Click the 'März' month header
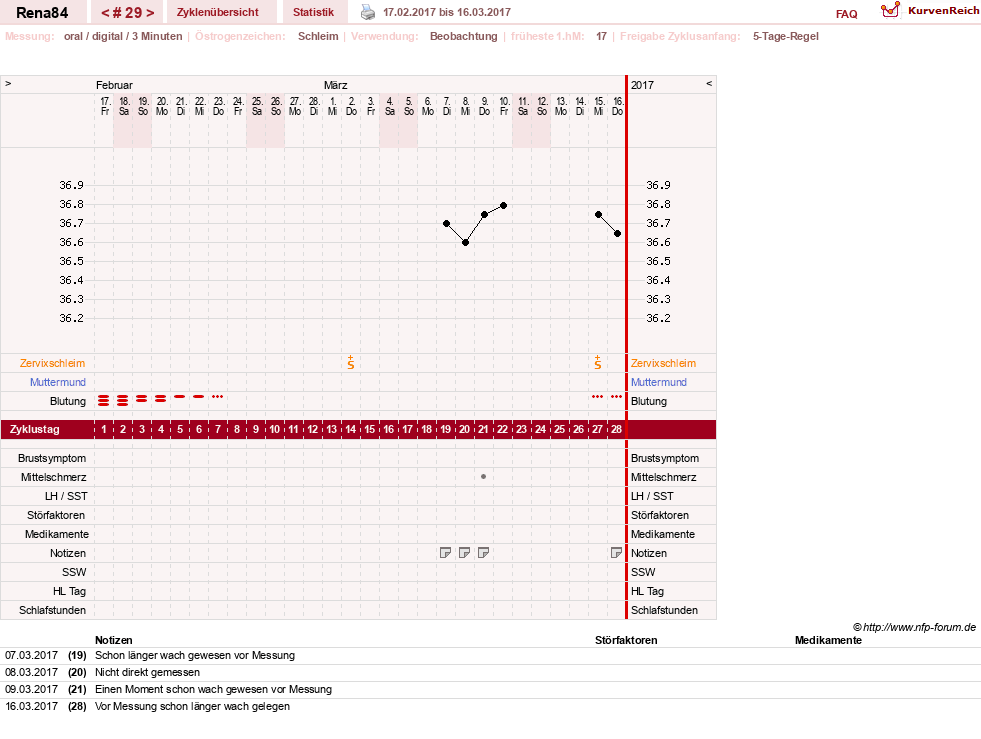The height and width of the screenshot is (739, 981). coord(335,85)
